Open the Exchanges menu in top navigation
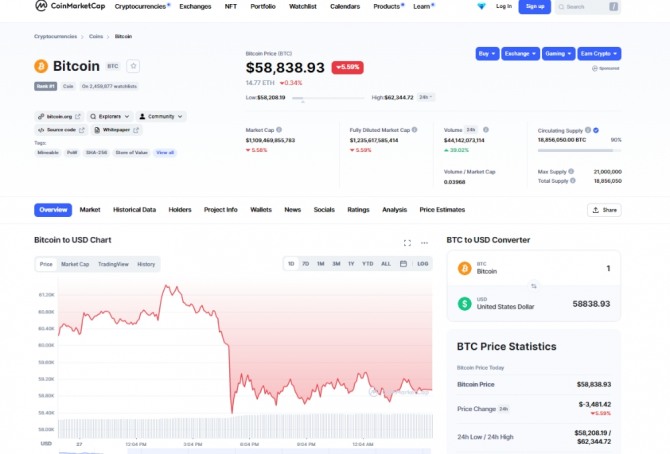Screen dimensions: 670x454 [195, 6]
